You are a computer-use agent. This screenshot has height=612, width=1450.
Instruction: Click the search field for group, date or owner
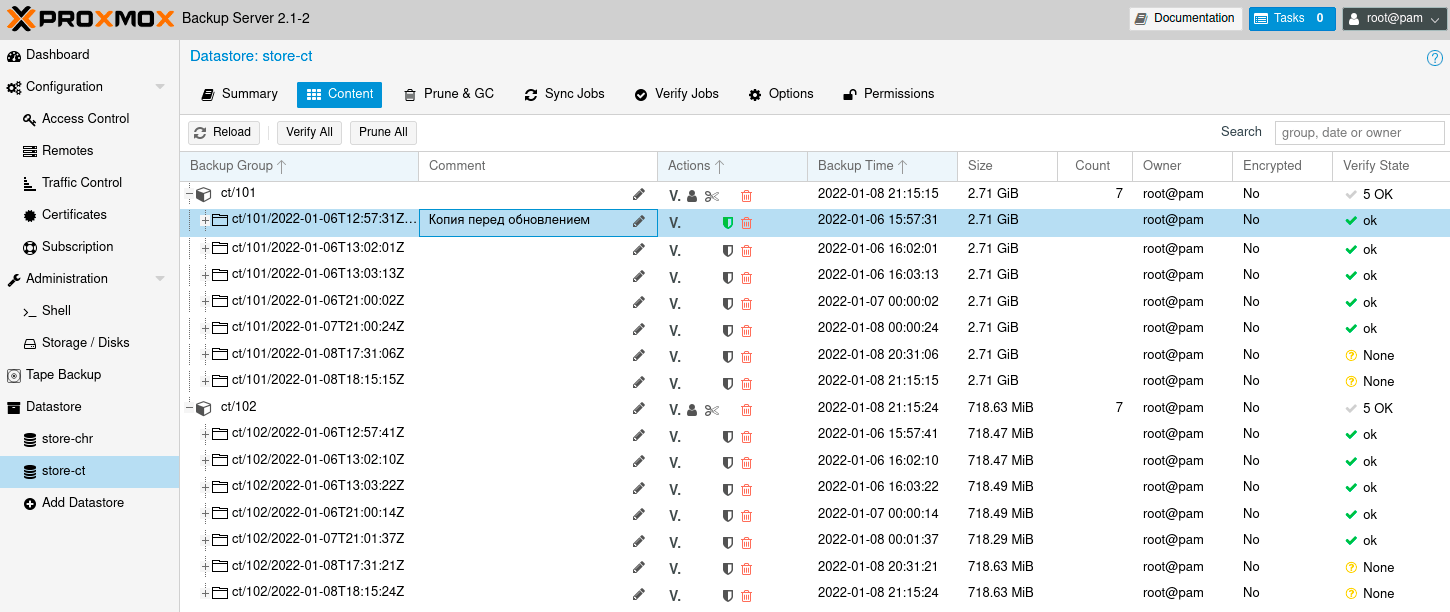[x=1358, y=132]
